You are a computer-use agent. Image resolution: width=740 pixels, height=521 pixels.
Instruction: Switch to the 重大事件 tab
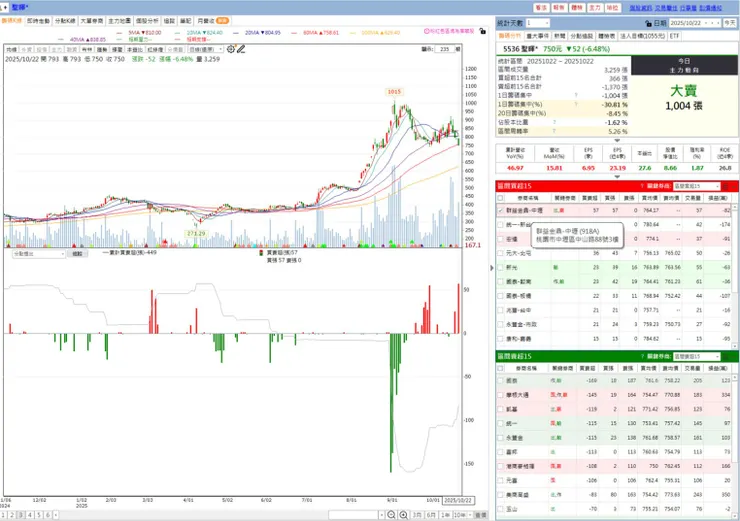pos(538,36)
